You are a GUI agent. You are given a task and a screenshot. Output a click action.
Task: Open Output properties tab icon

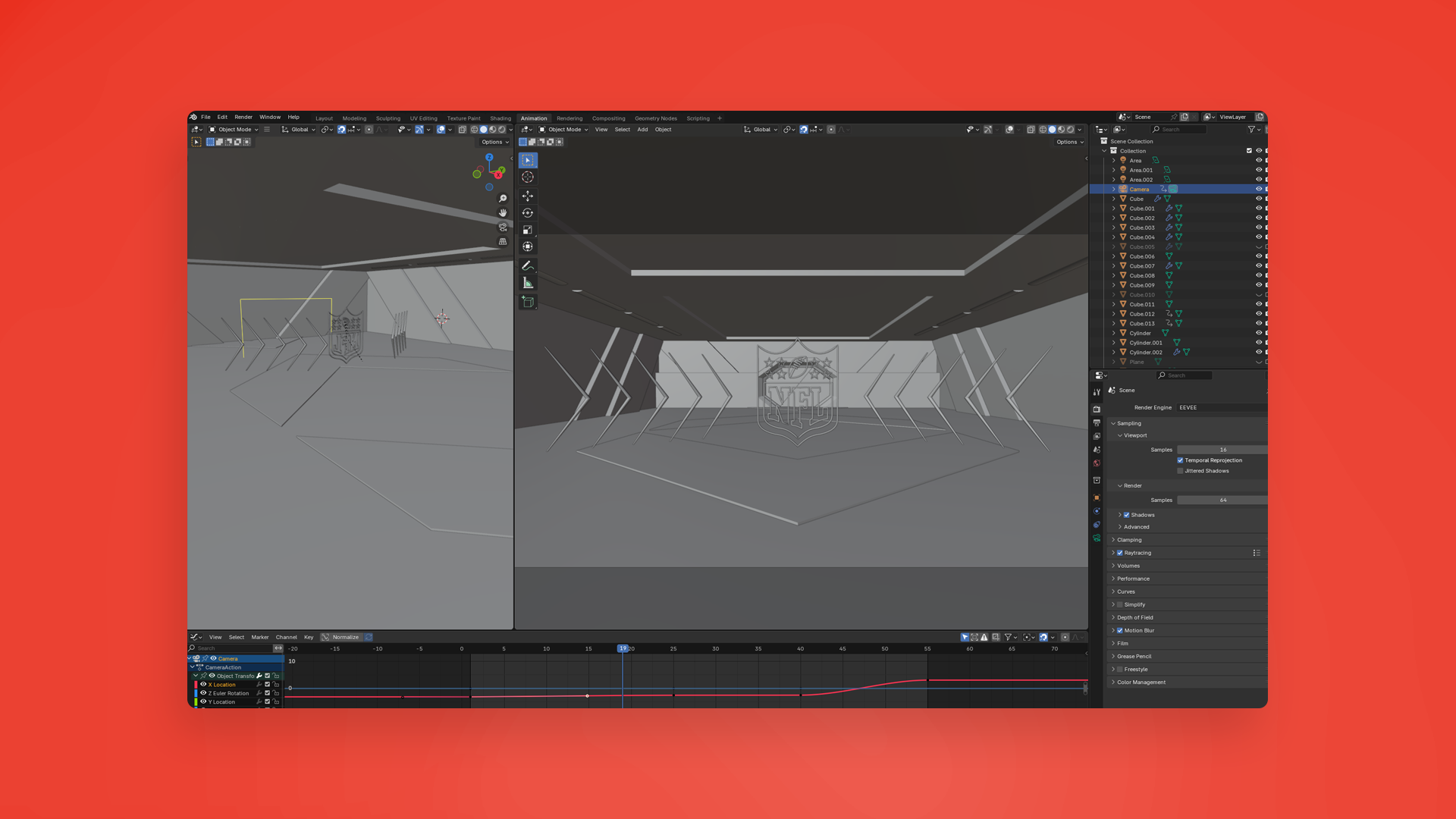pyautogui.click(x=1097, y=422)
